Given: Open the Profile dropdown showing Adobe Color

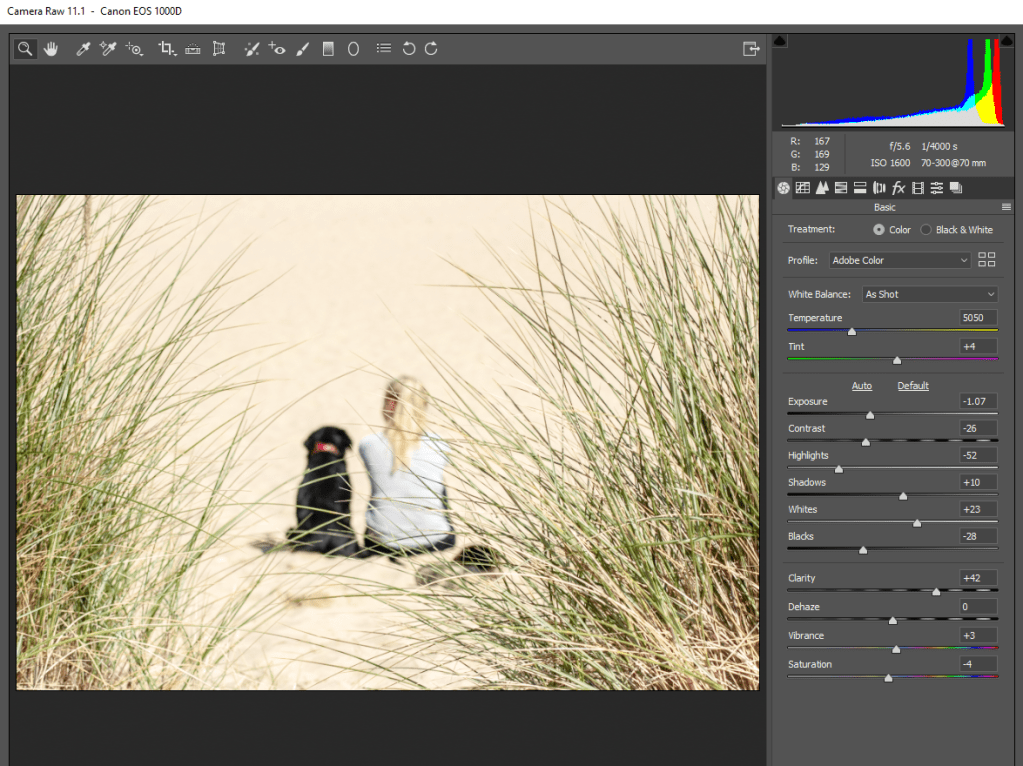Looking at the screenshot, I should 900,260.
